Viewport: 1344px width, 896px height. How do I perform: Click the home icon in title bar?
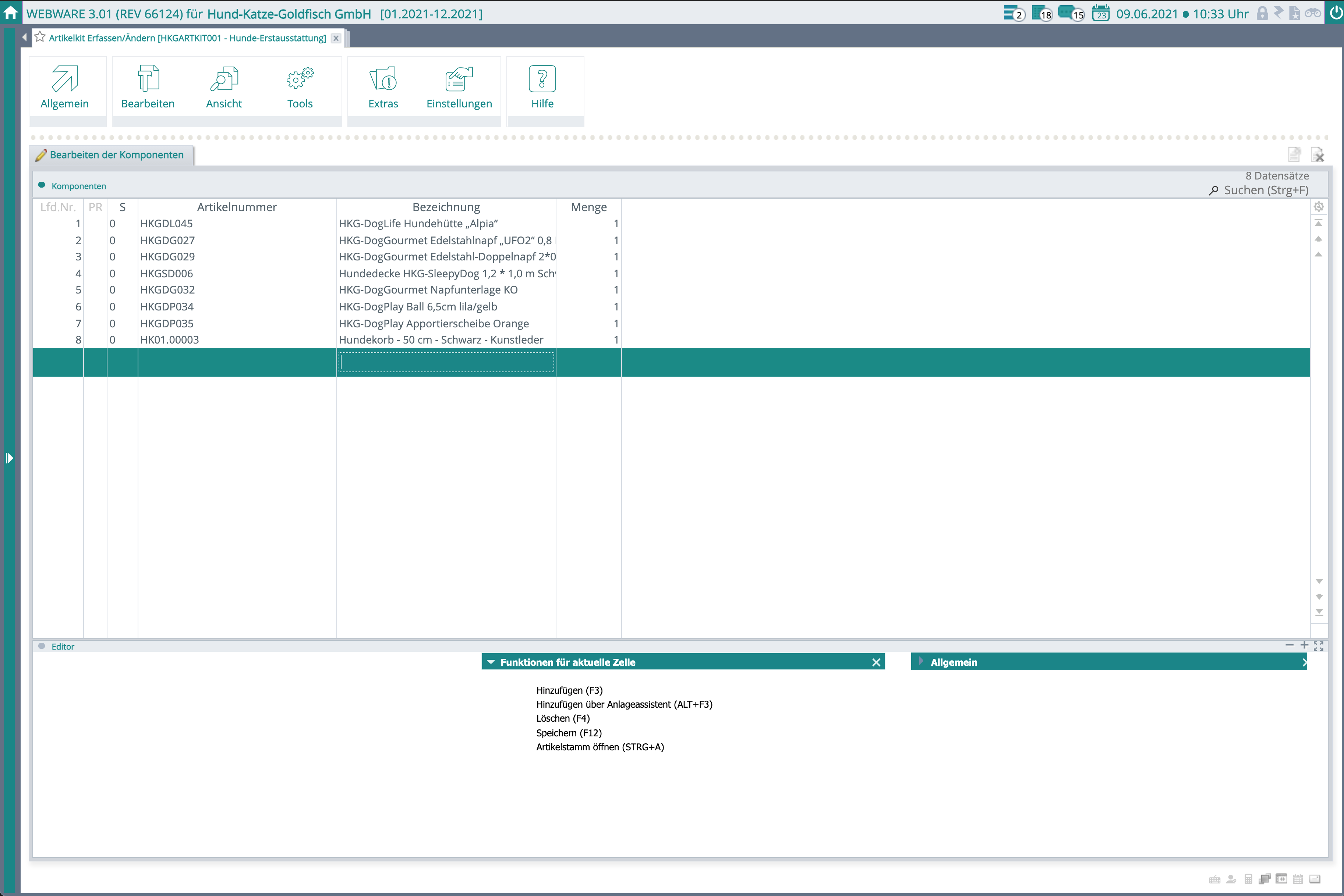[x=10, y=13]
